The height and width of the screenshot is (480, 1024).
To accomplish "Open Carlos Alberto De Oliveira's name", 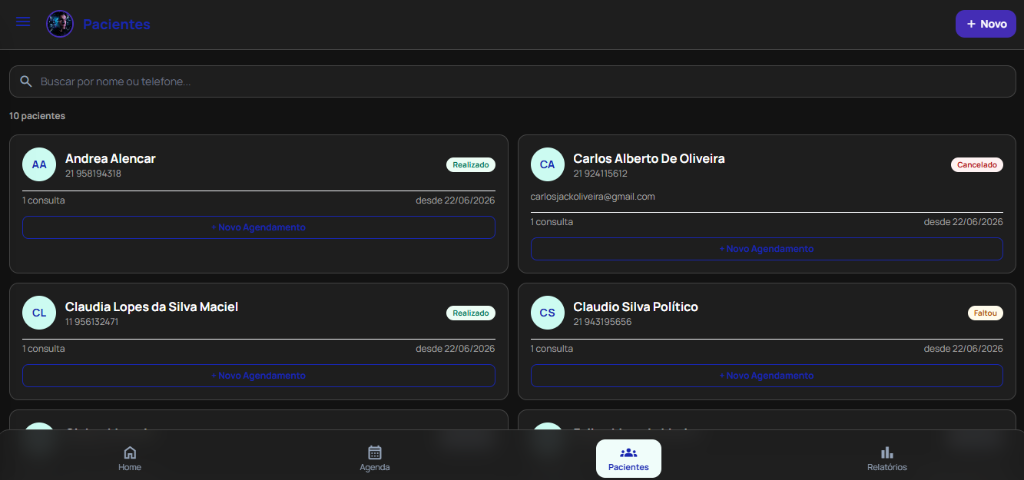I will (649, 159).
